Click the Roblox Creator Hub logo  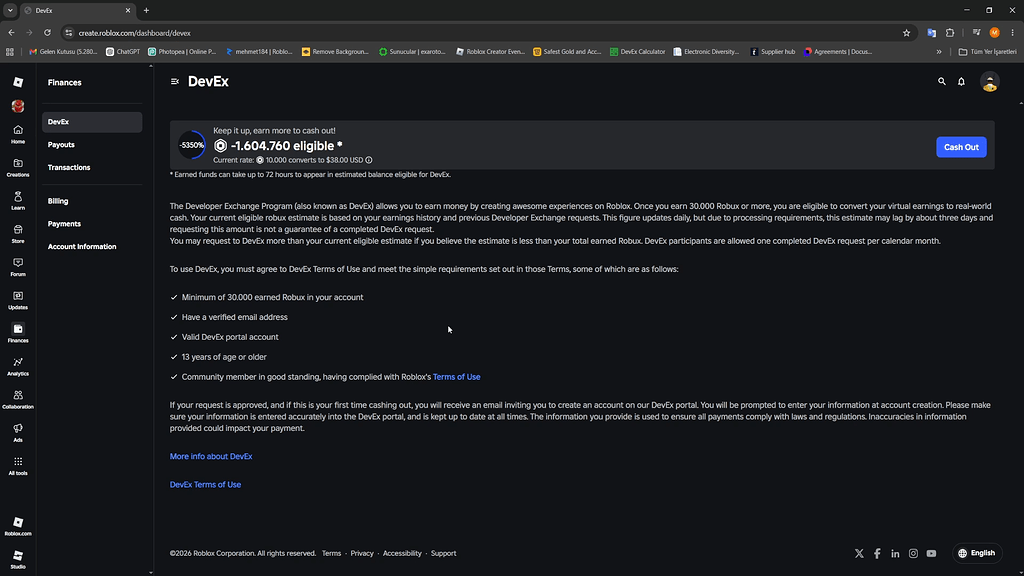(x=18, y=82)
